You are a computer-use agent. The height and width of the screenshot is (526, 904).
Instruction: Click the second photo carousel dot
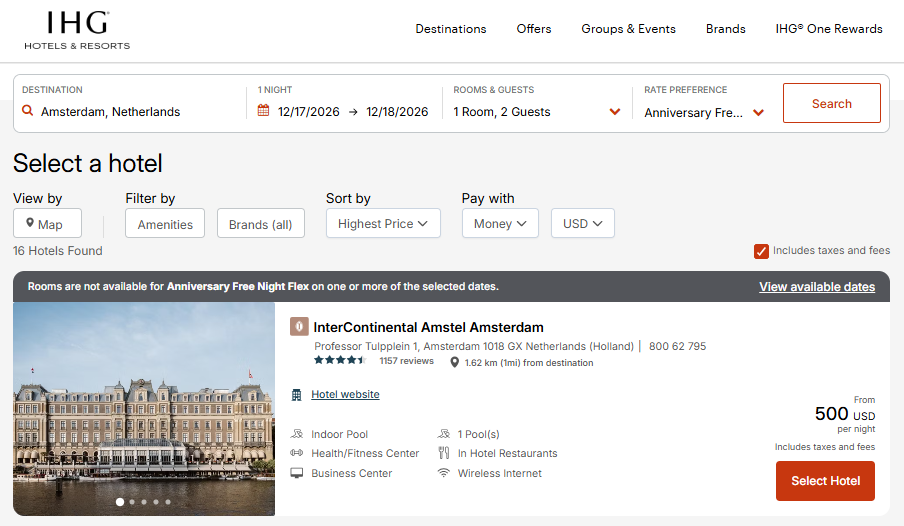[132, 502]
